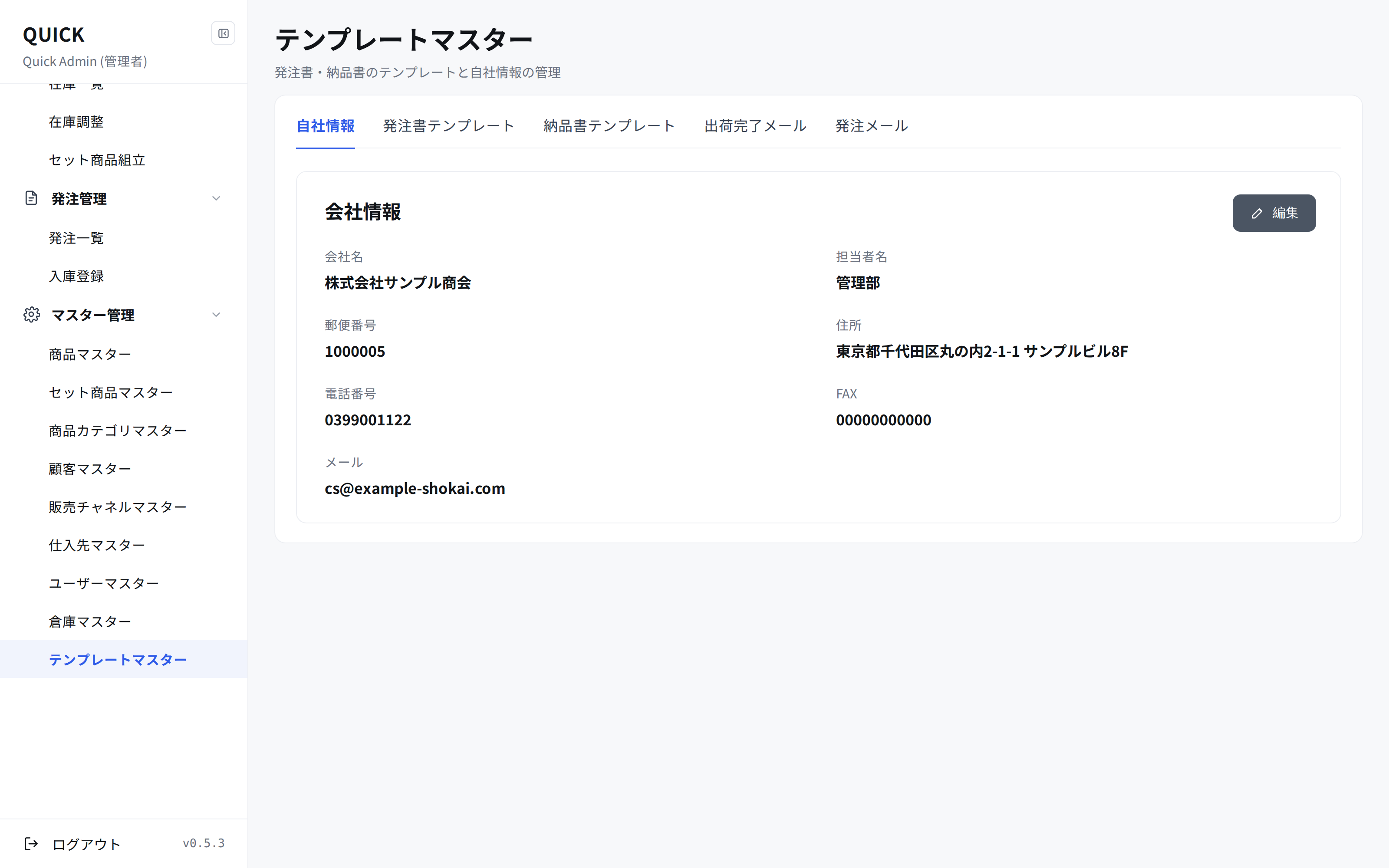This screenshot has height=868, width=1389.
Task: Click the 編集 button for 会社情報
Action: [x=1274, y=213]
